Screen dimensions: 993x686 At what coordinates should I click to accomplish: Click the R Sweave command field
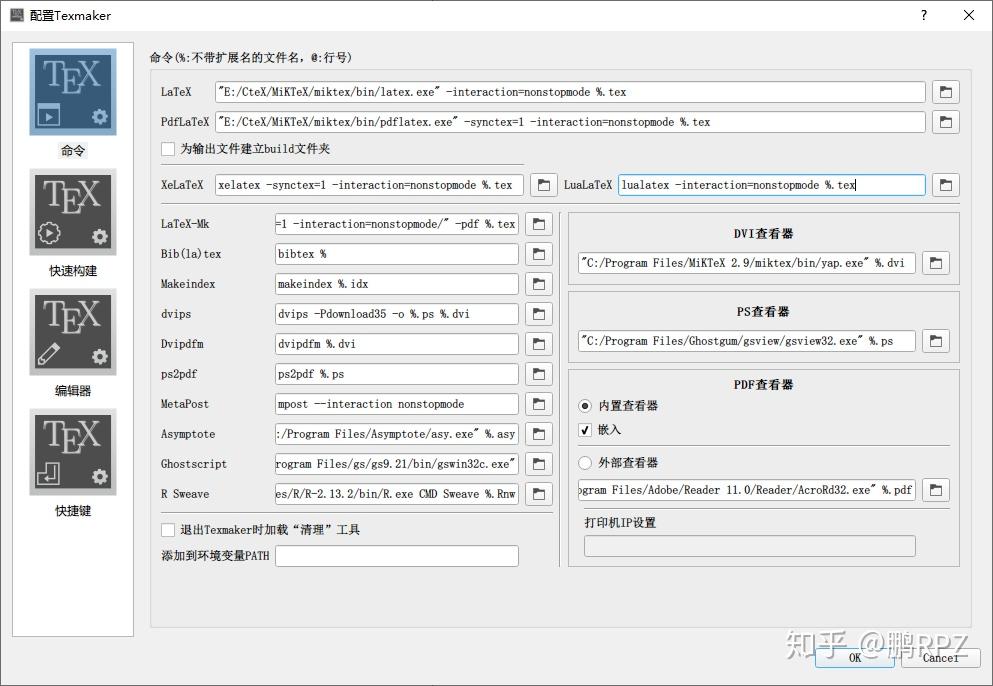coord(396,494)
